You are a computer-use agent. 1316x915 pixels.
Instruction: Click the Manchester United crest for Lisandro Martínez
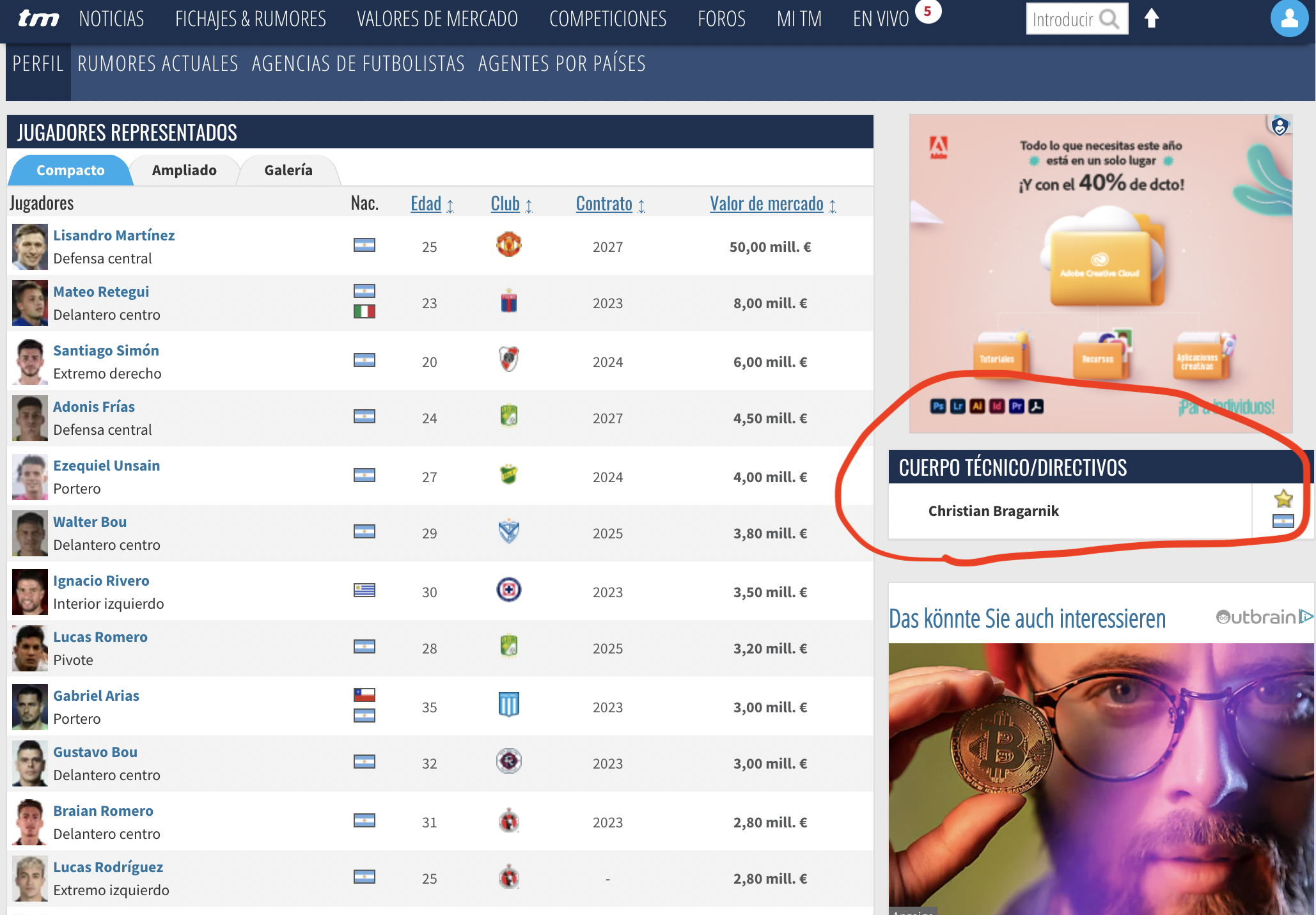pos(509,245)
